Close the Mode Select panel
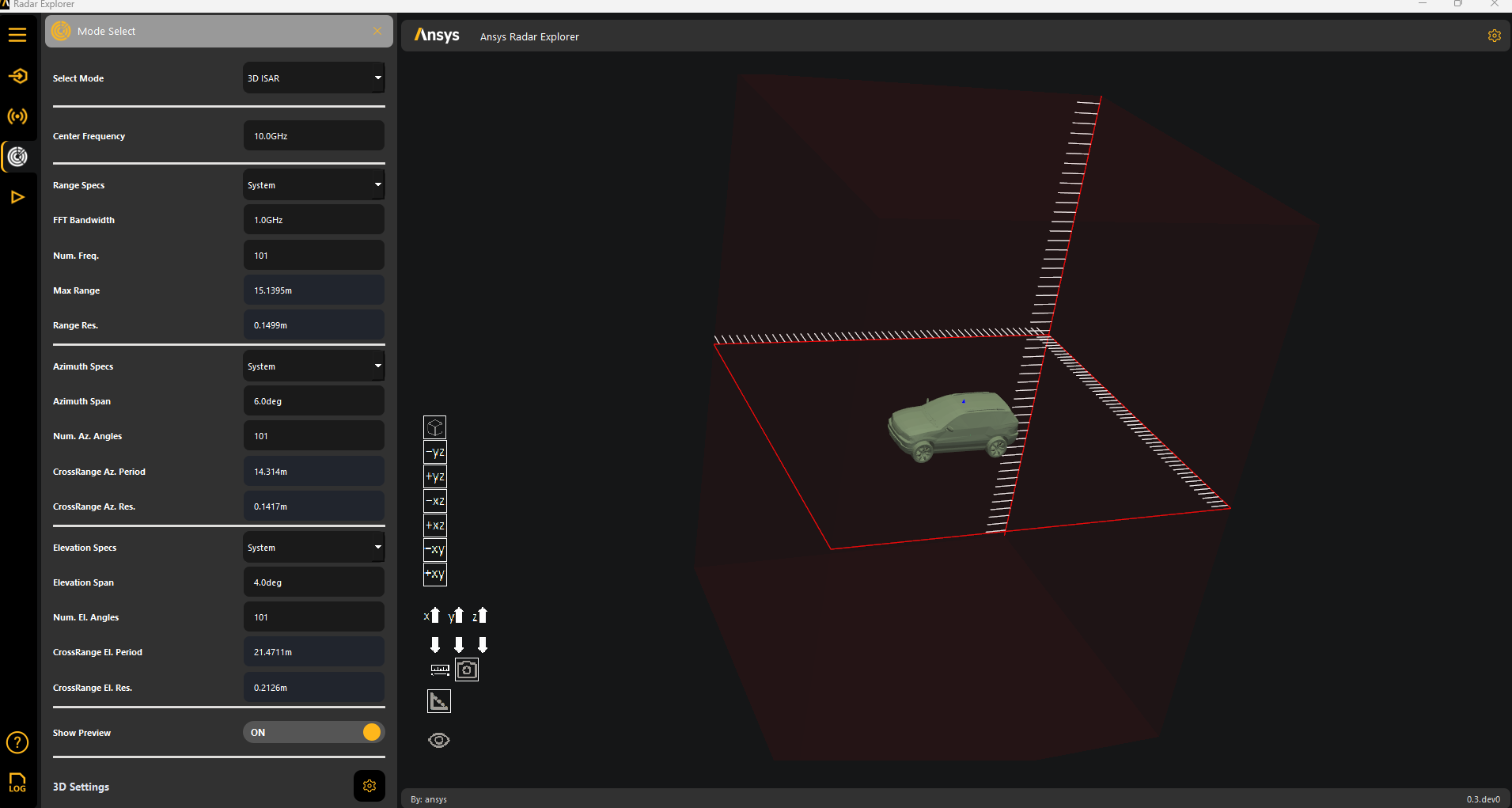 click(x=377, y=31)
